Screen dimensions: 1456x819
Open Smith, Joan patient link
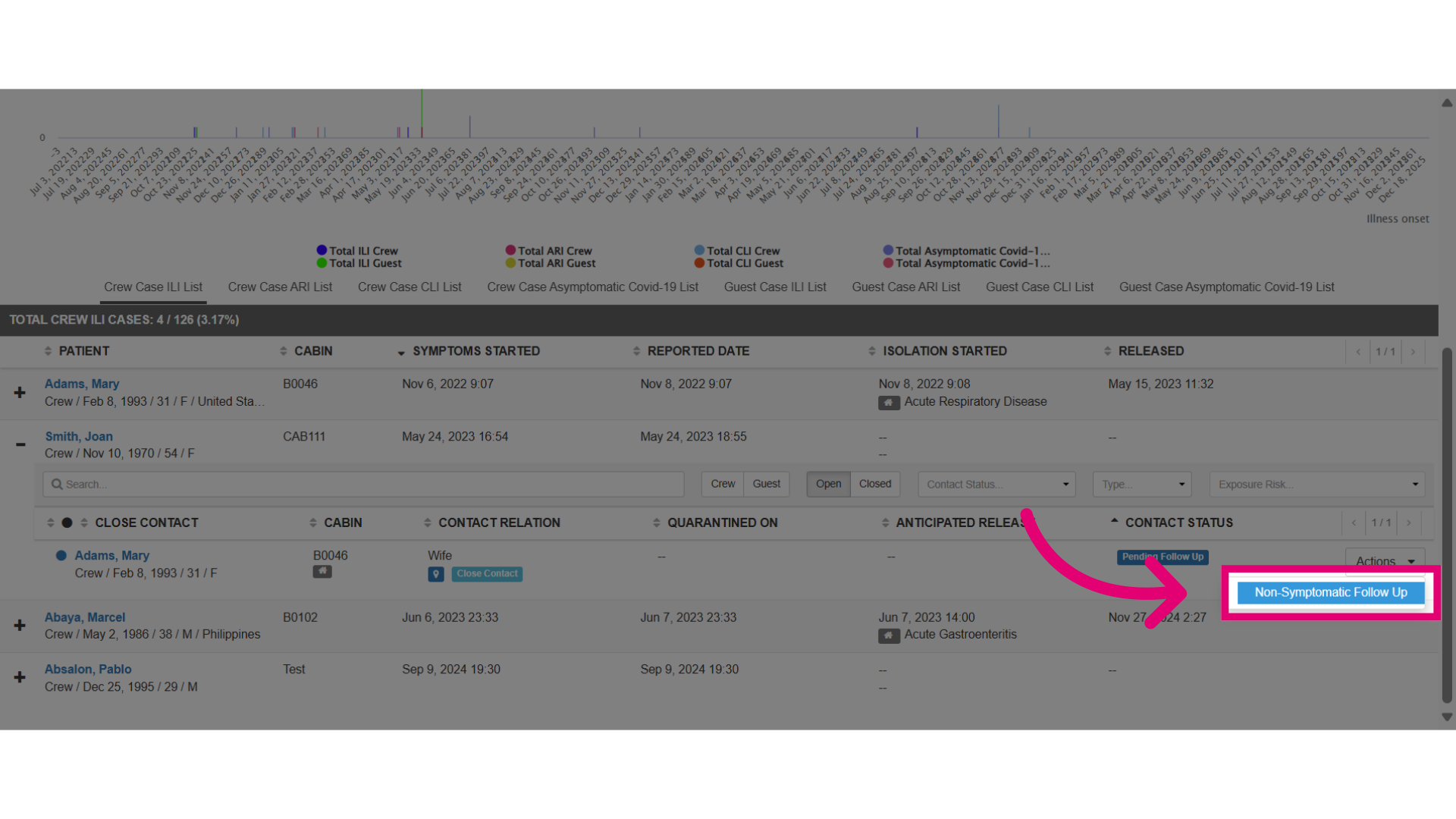(x=79, y=437)
